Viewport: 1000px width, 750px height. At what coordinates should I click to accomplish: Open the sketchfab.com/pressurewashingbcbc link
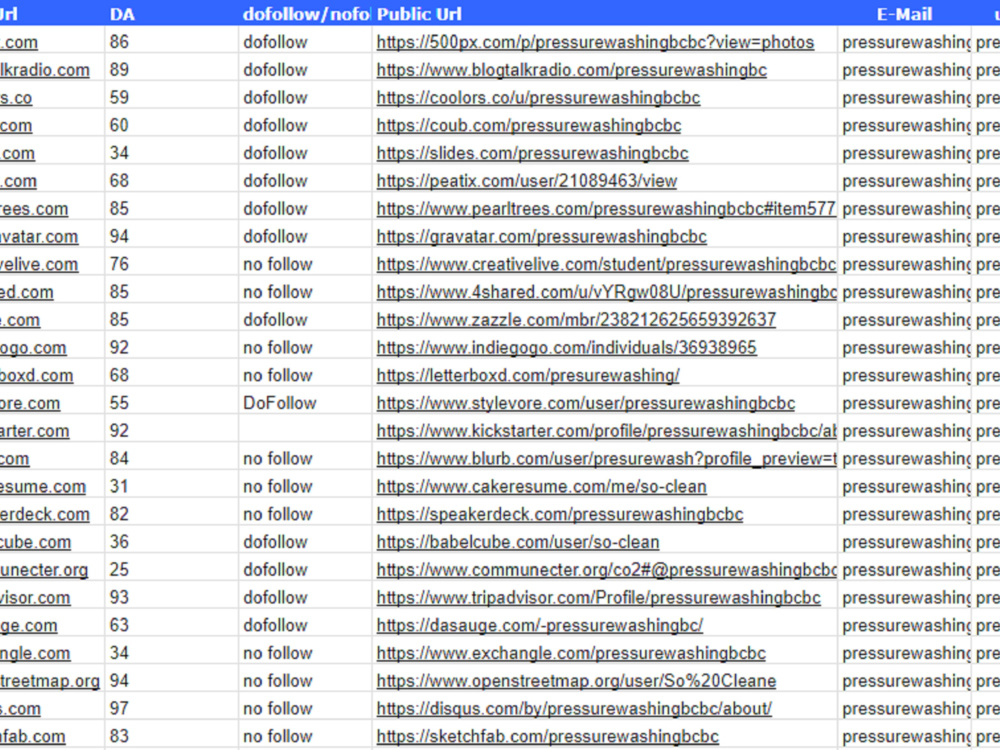[x=547, y=737]
